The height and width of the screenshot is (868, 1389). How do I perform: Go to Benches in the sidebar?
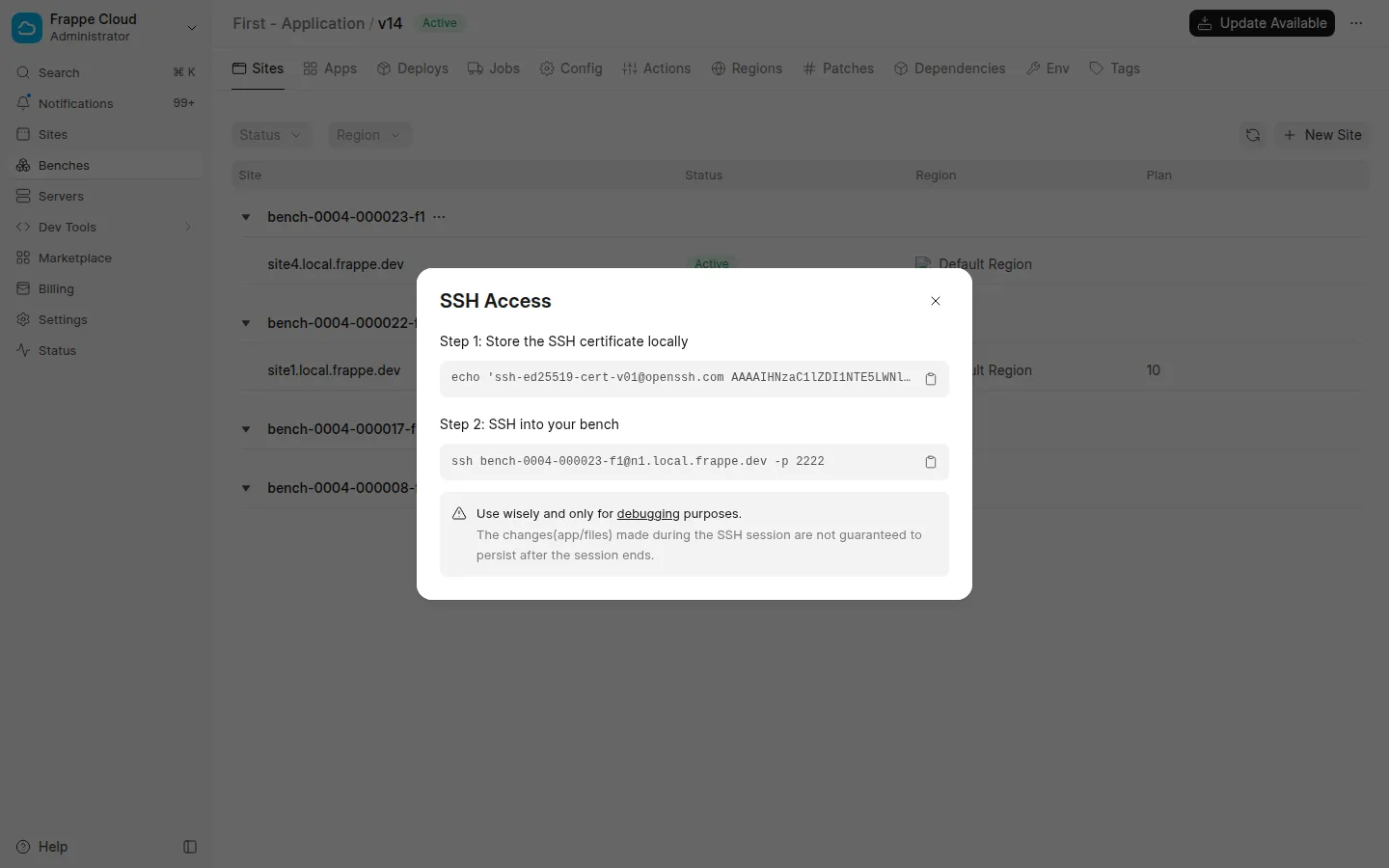coord(106,165)
